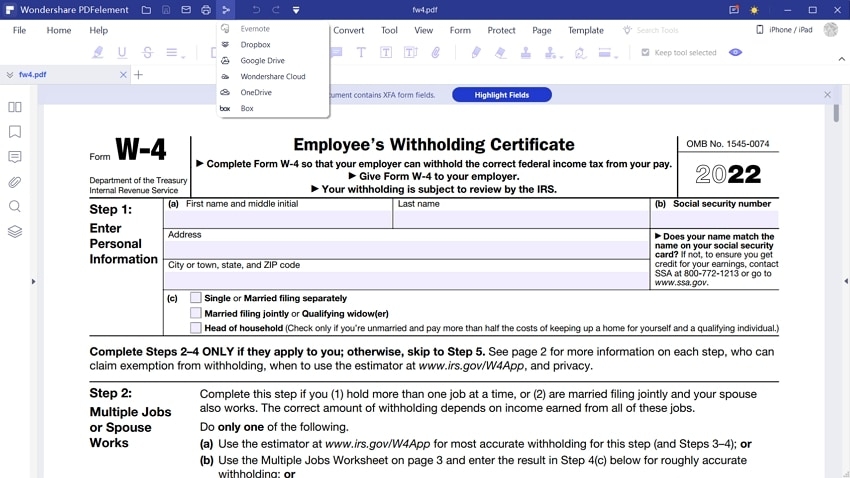This screenshot has width=850, height=478.
Task: Check the Single or Married filing separately box
Action: [x=196, y=298]
